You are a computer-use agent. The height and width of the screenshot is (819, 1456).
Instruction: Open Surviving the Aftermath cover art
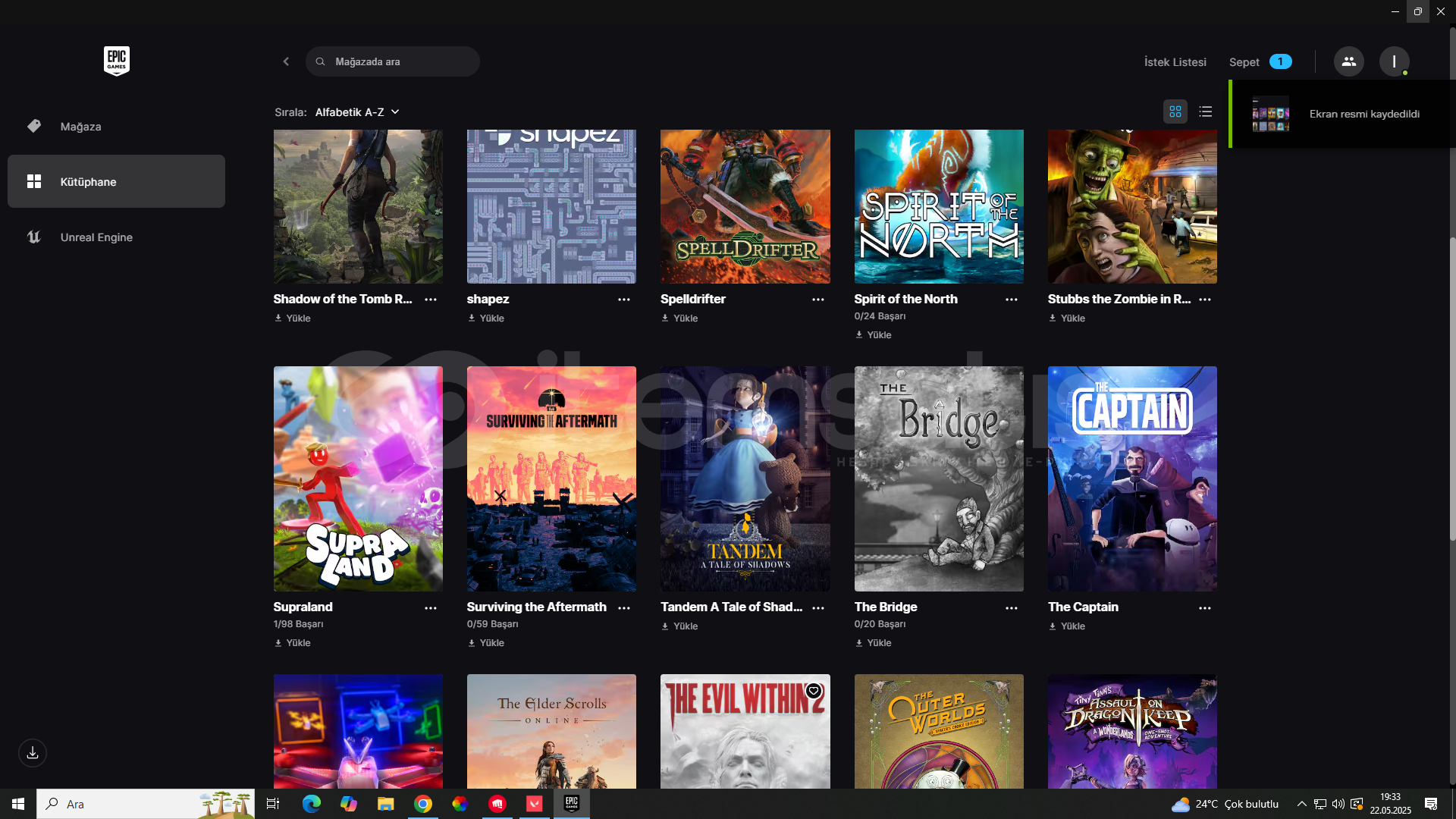(551, 479)
